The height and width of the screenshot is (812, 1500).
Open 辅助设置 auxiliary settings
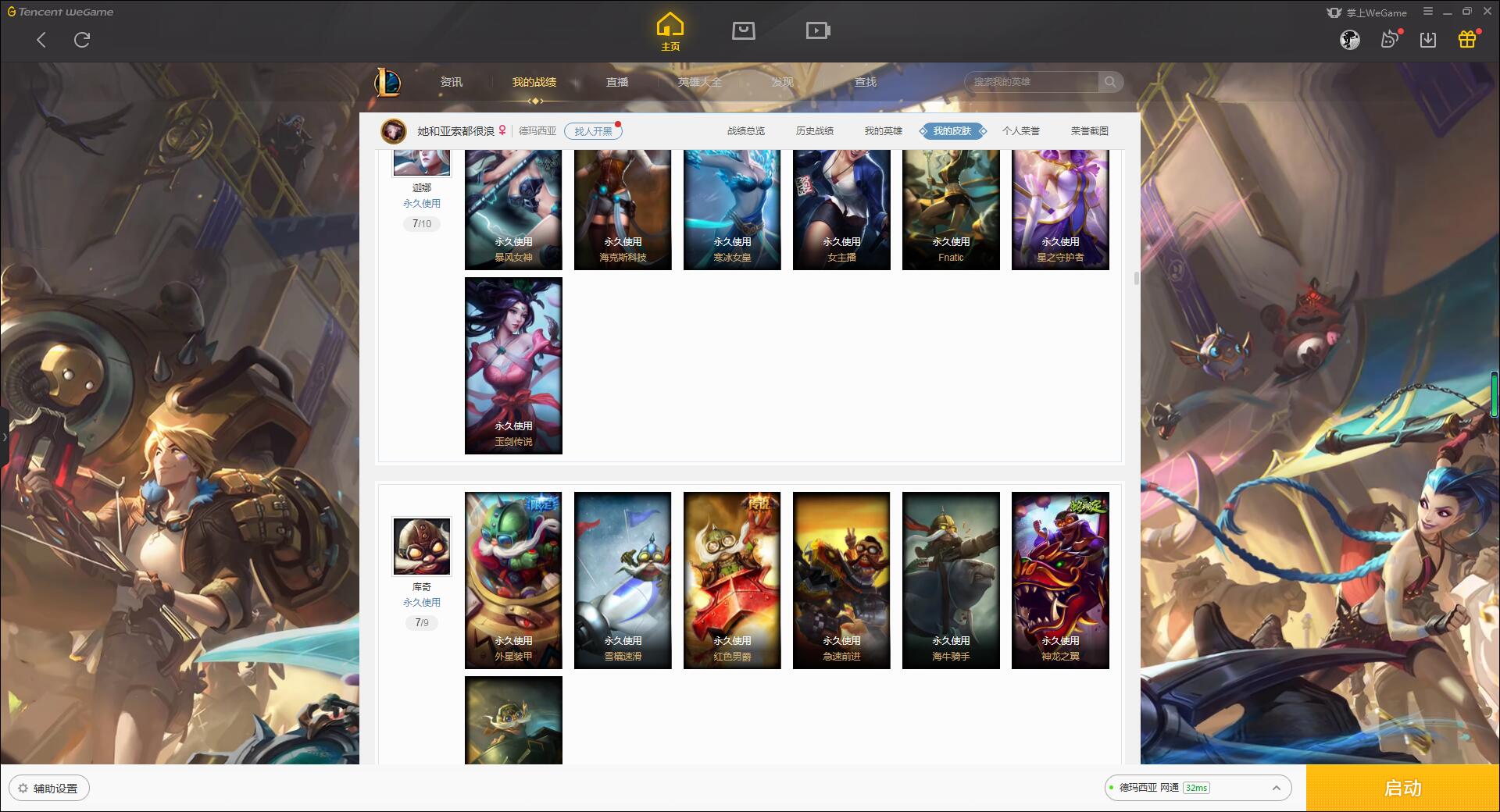click(49, 789)
